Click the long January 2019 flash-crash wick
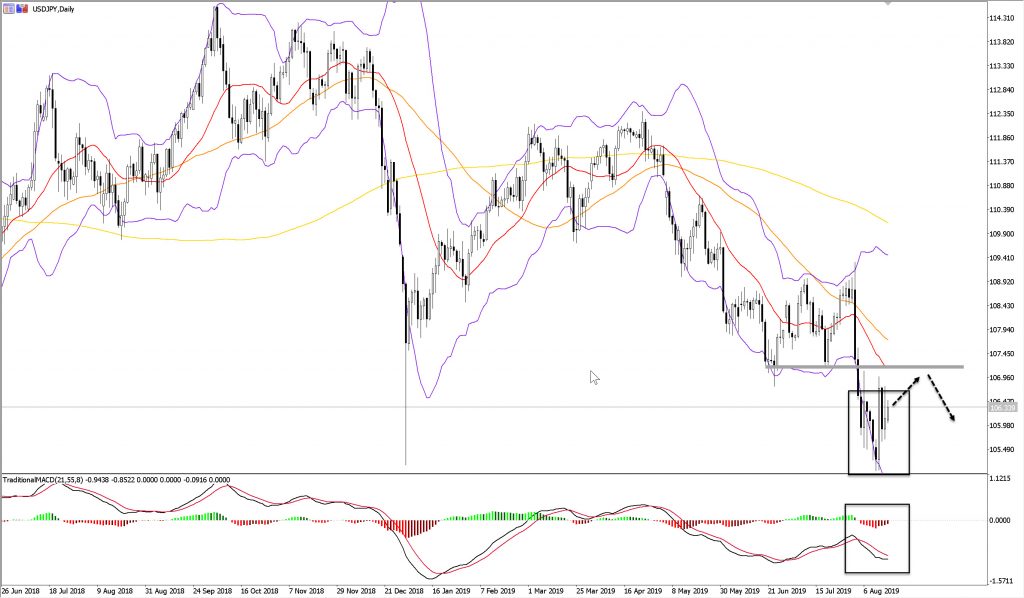Screen dimensions: 1024x598 click(x=406, y=420)
